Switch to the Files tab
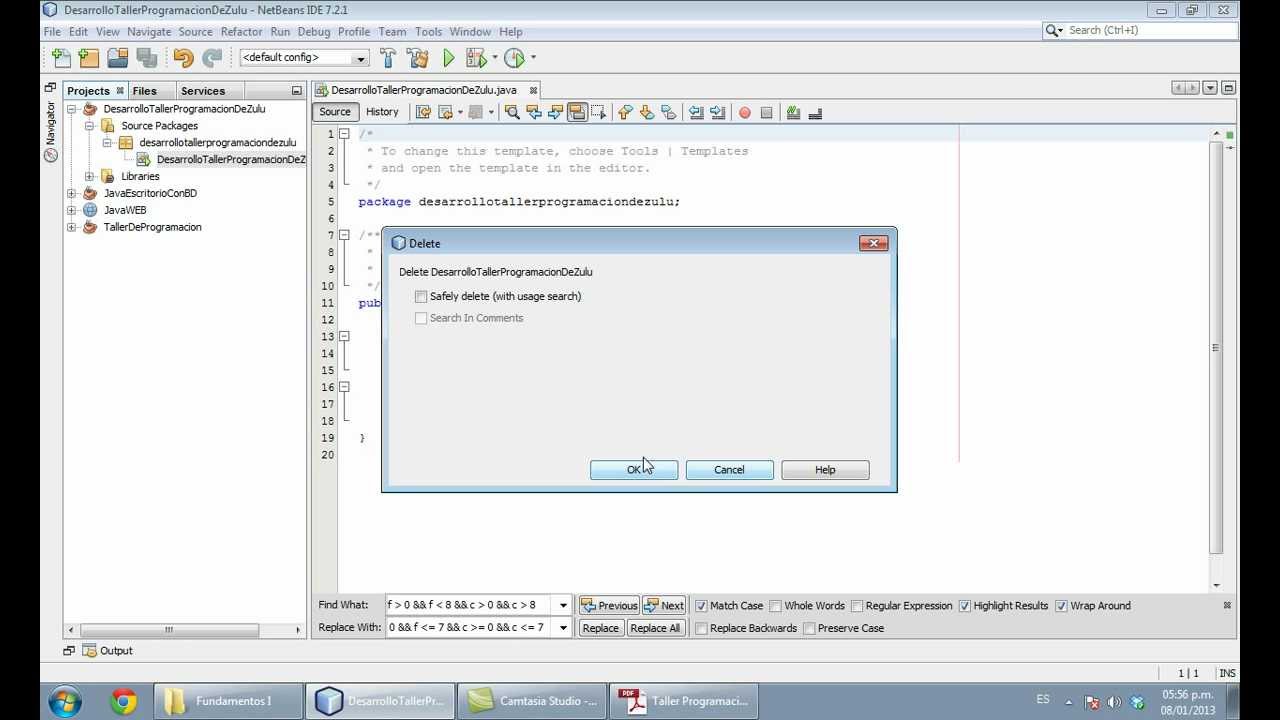 (x=145, y=91)
